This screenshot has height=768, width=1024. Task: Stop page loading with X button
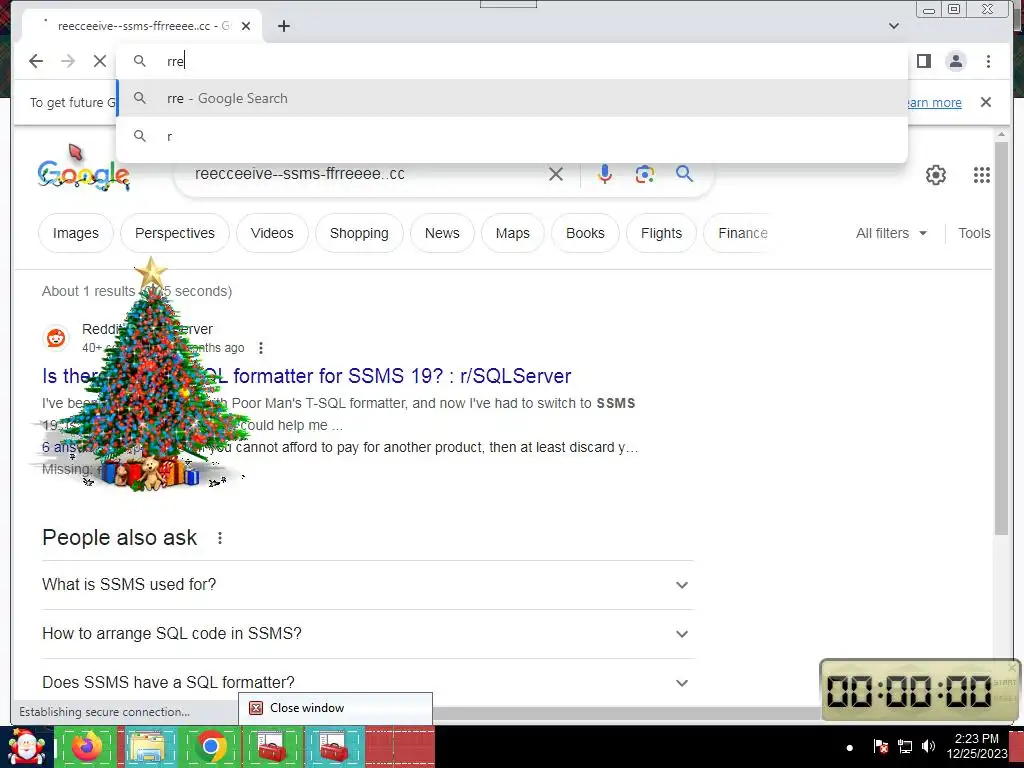99,61
